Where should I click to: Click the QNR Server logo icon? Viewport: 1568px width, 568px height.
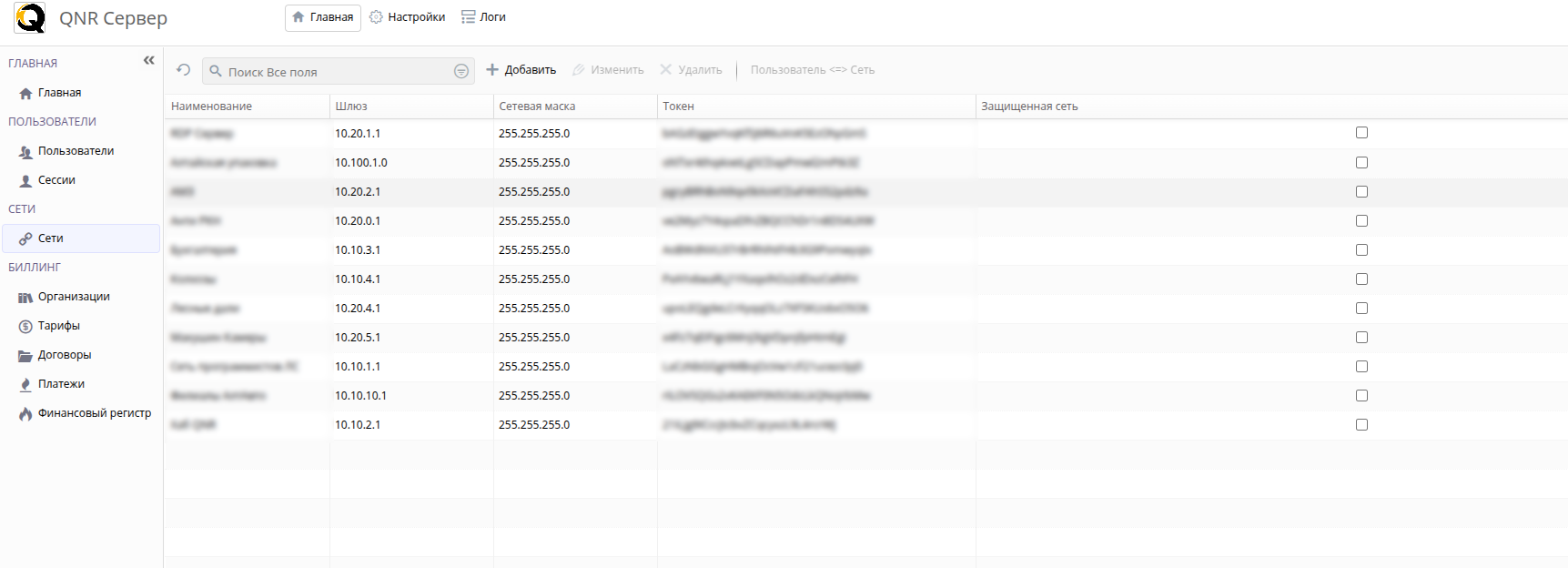(30, 18)
